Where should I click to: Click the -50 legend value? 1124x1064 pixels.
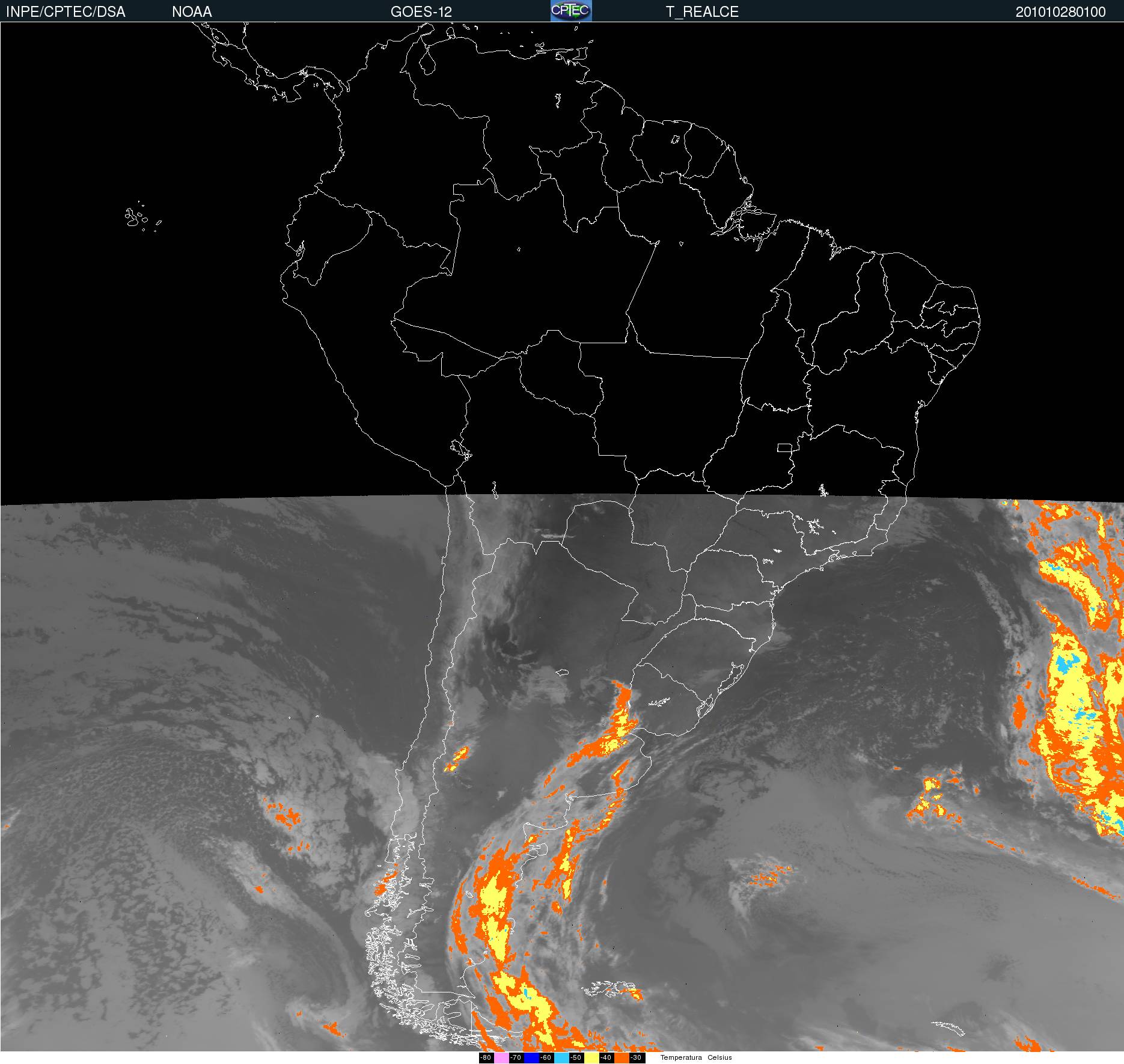(576, 1057)
